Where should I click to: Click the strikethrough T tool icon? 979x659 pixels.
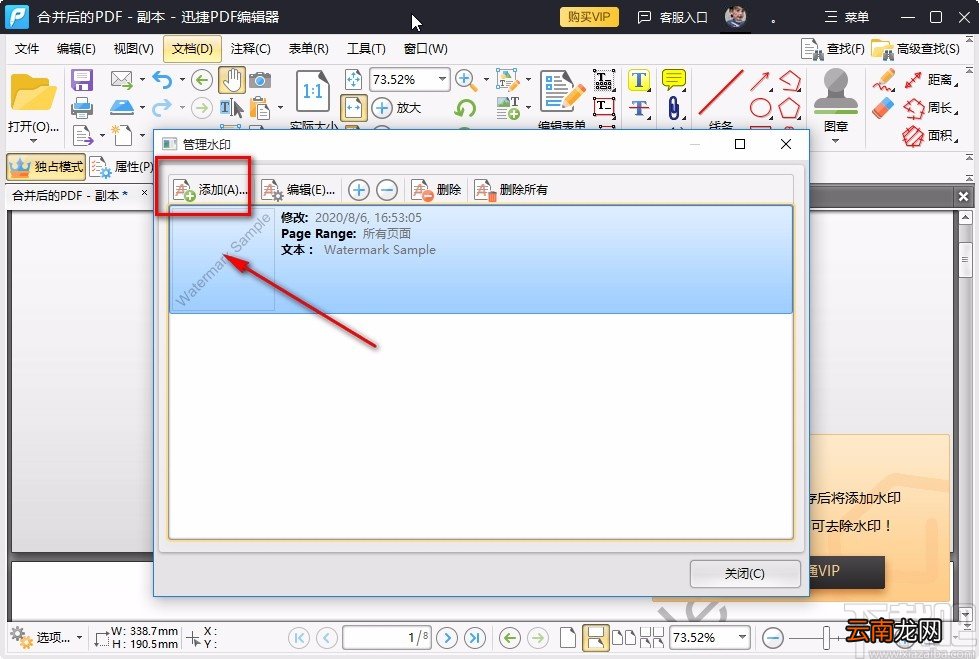[x=638, y=108]
